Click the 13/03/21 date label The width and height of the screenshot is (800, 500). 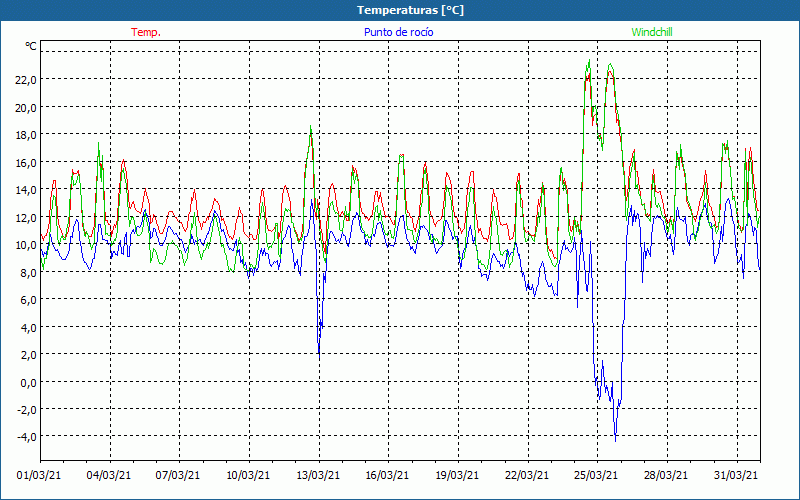click(318, 475)
